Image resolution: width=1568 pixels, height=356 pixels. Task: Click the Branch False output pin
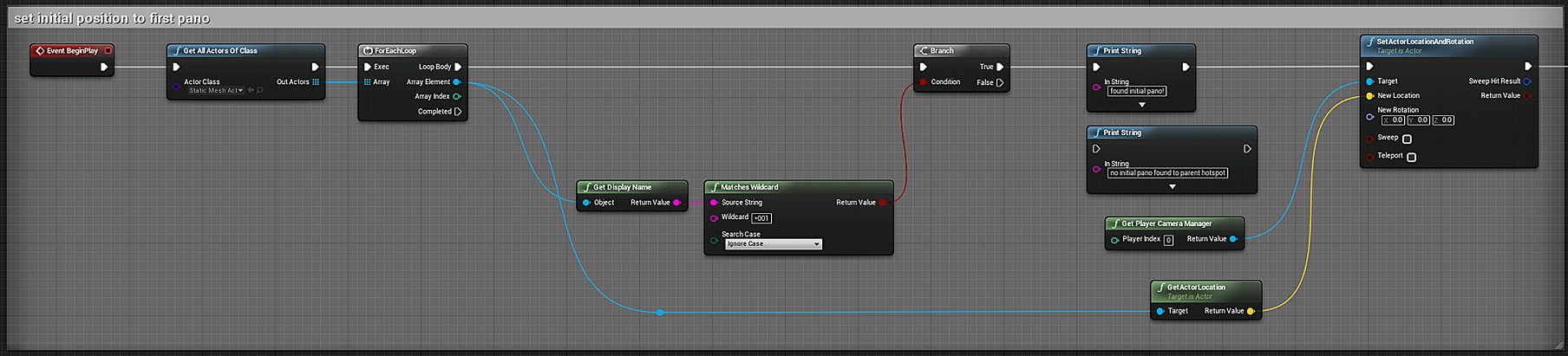[1000, 82]
